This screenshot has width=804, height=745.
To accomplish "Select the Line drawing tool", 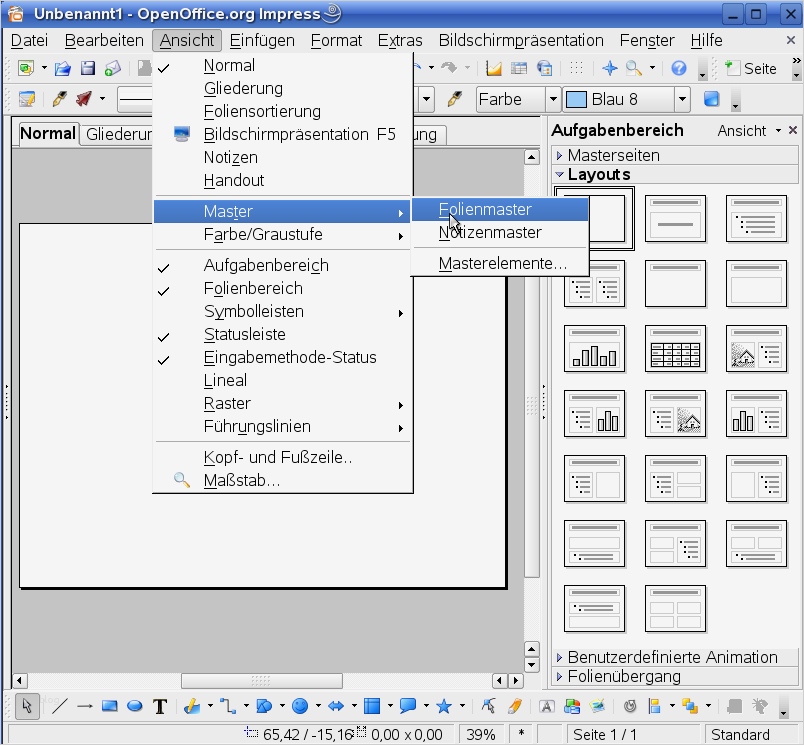I will [60, 706].
